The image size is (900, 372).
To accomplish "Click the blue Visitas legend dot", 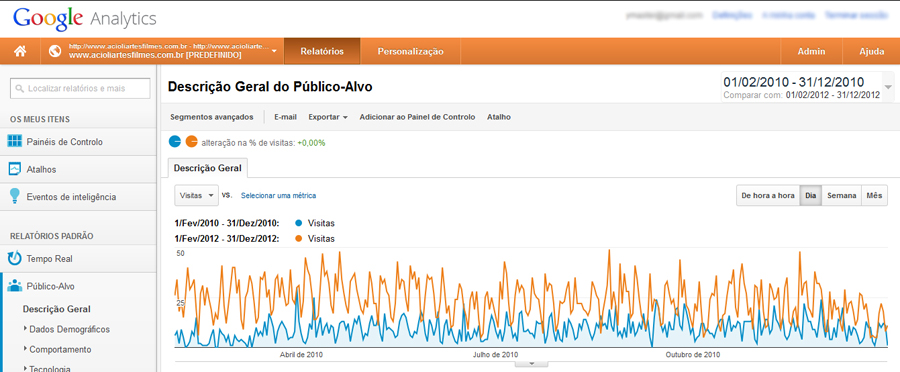I will [x=297, y=223].
